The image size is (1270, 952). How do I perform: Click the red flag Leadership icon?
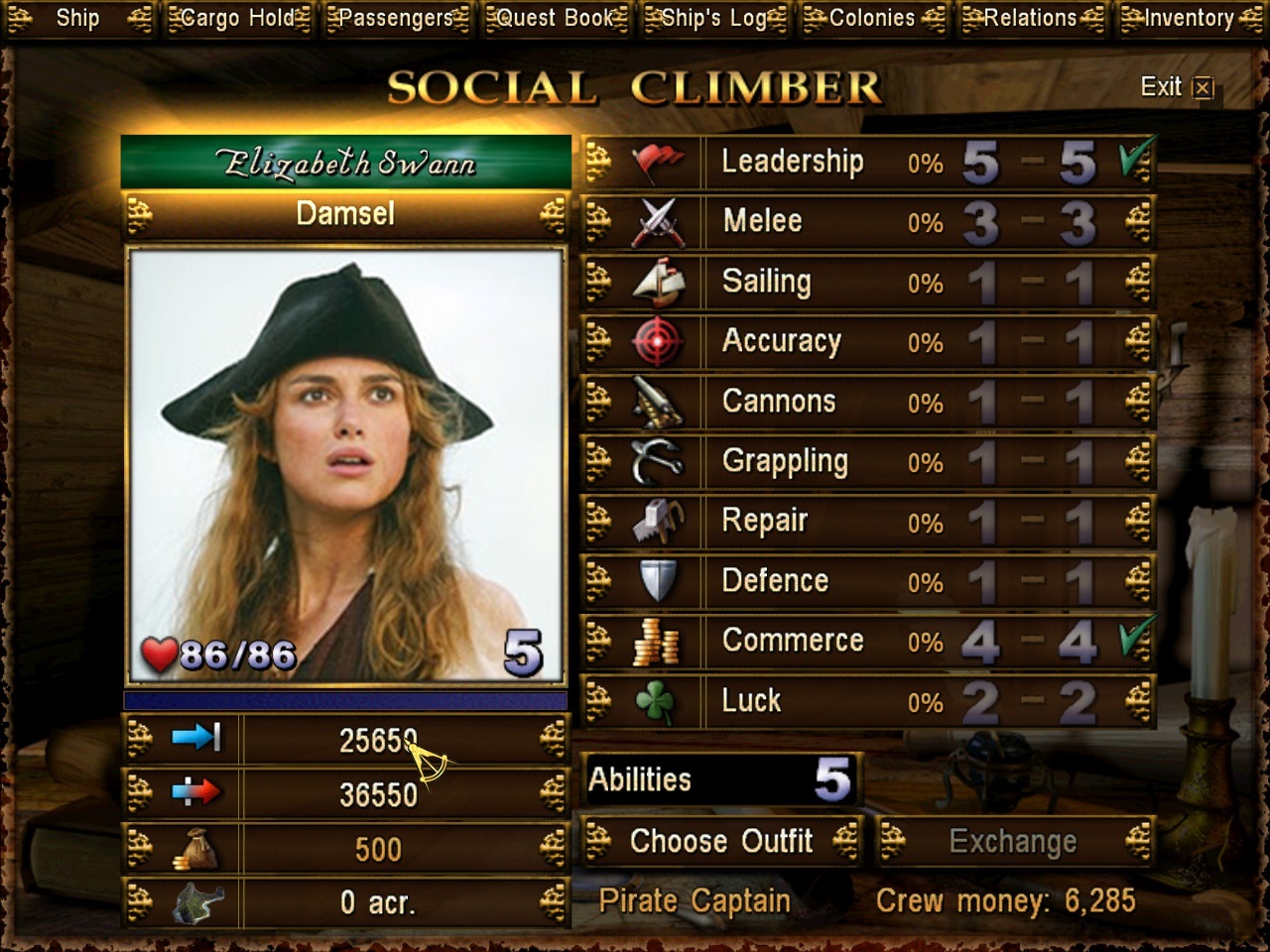coord(657,162)
